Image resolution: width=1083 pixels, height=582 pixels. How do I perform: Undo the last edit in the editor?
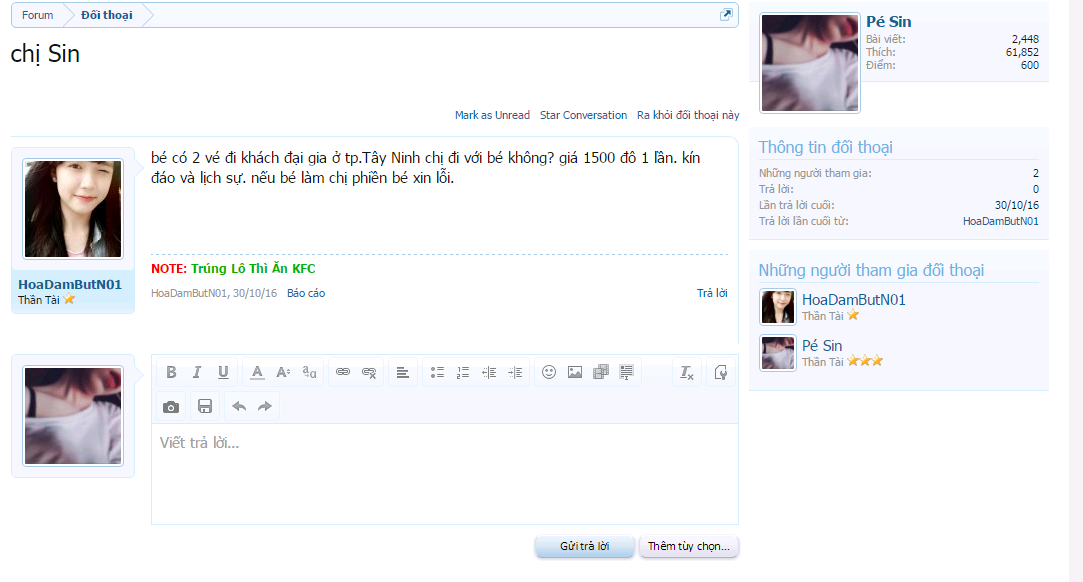[x=239, y=406]
